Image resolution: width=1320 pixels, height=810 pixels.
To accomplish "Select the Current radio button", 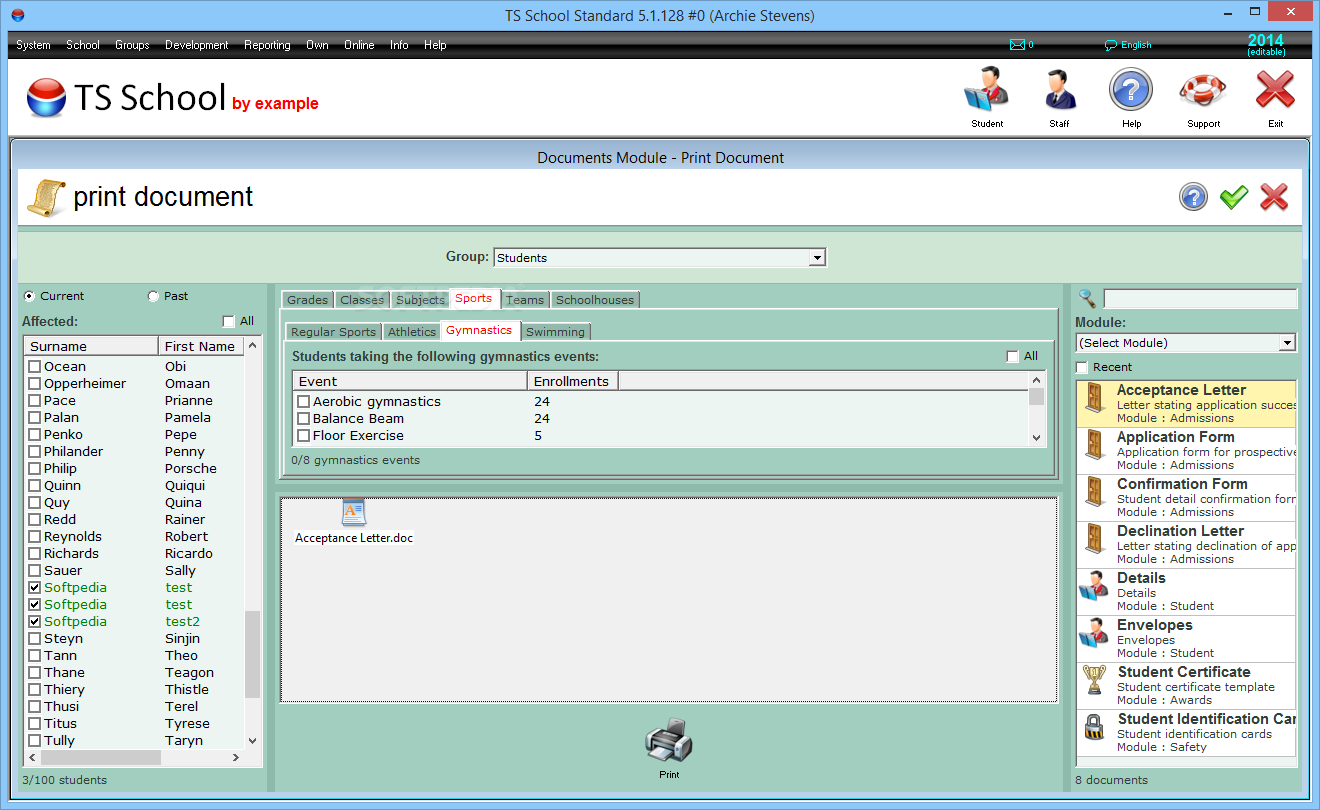I will point(29,296).
